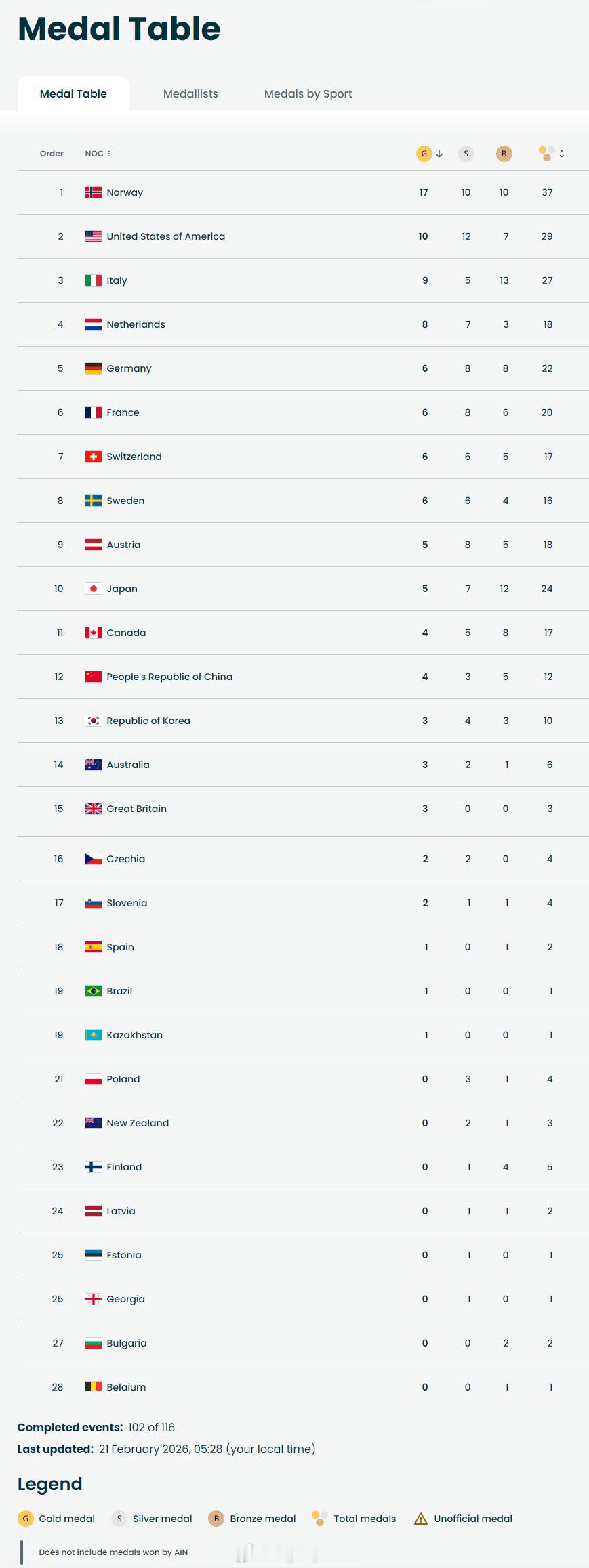Screen dimensions: 589x1568
Task: Toggle total medals sort arrows
Action: click(x=562, y=154)
